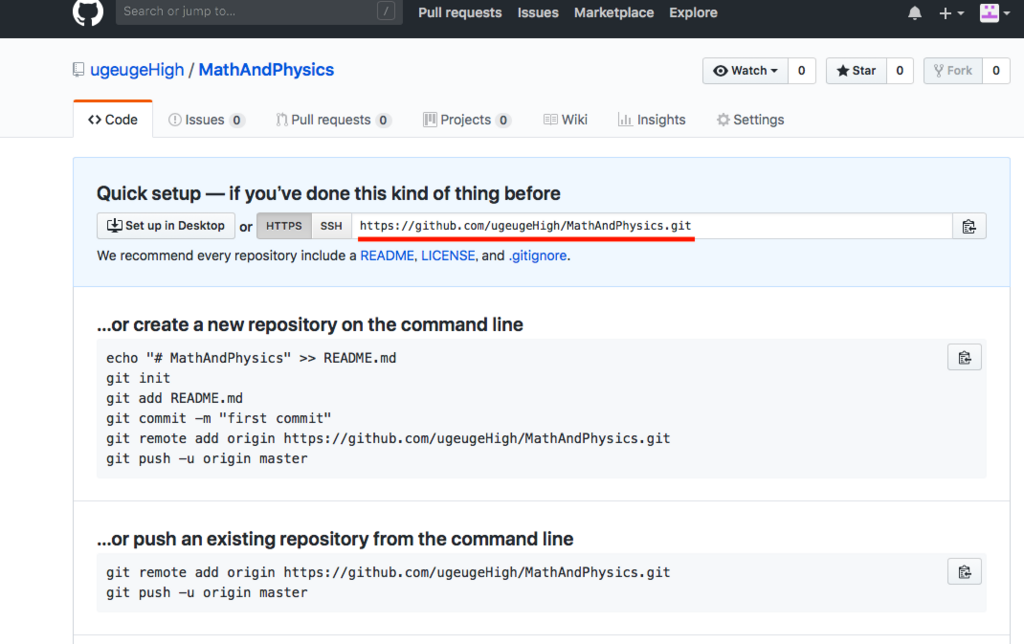Open the plus create-new menu
The width and height of the screenshot is (1024, 644).
click(951, 13)
